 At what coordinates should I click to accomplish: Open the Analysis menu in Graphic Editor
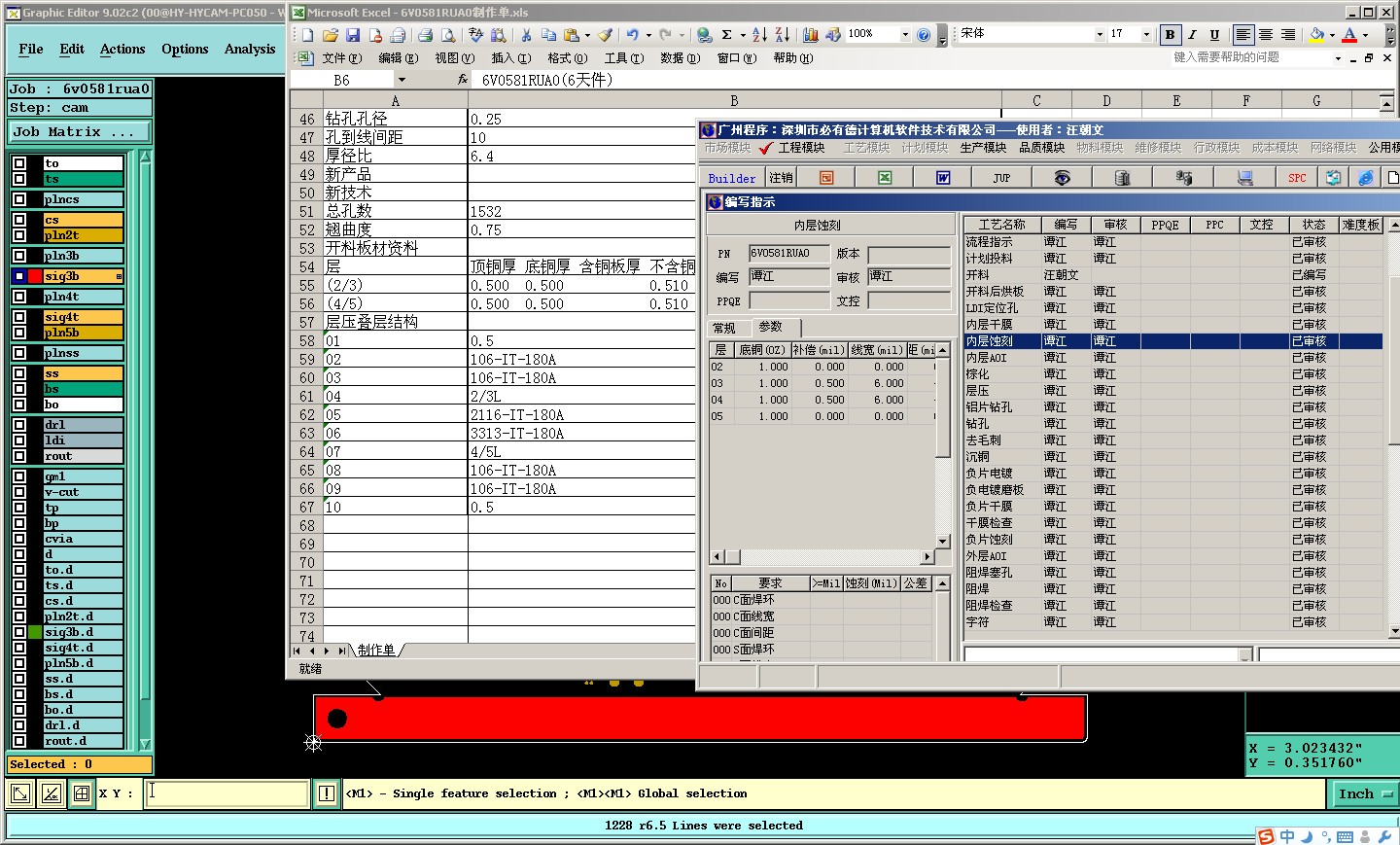(x=250, y=49)
